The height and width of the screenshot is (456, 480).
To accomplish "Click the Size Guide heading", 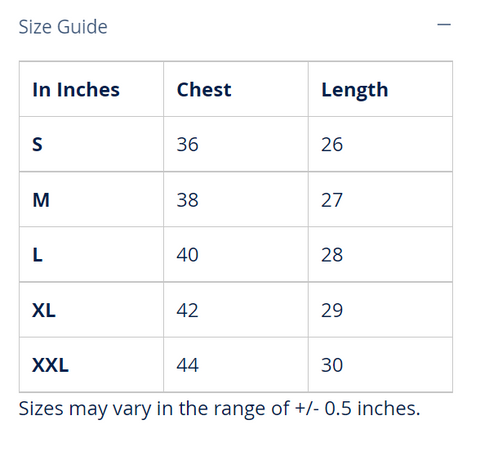I will point(63,27).
